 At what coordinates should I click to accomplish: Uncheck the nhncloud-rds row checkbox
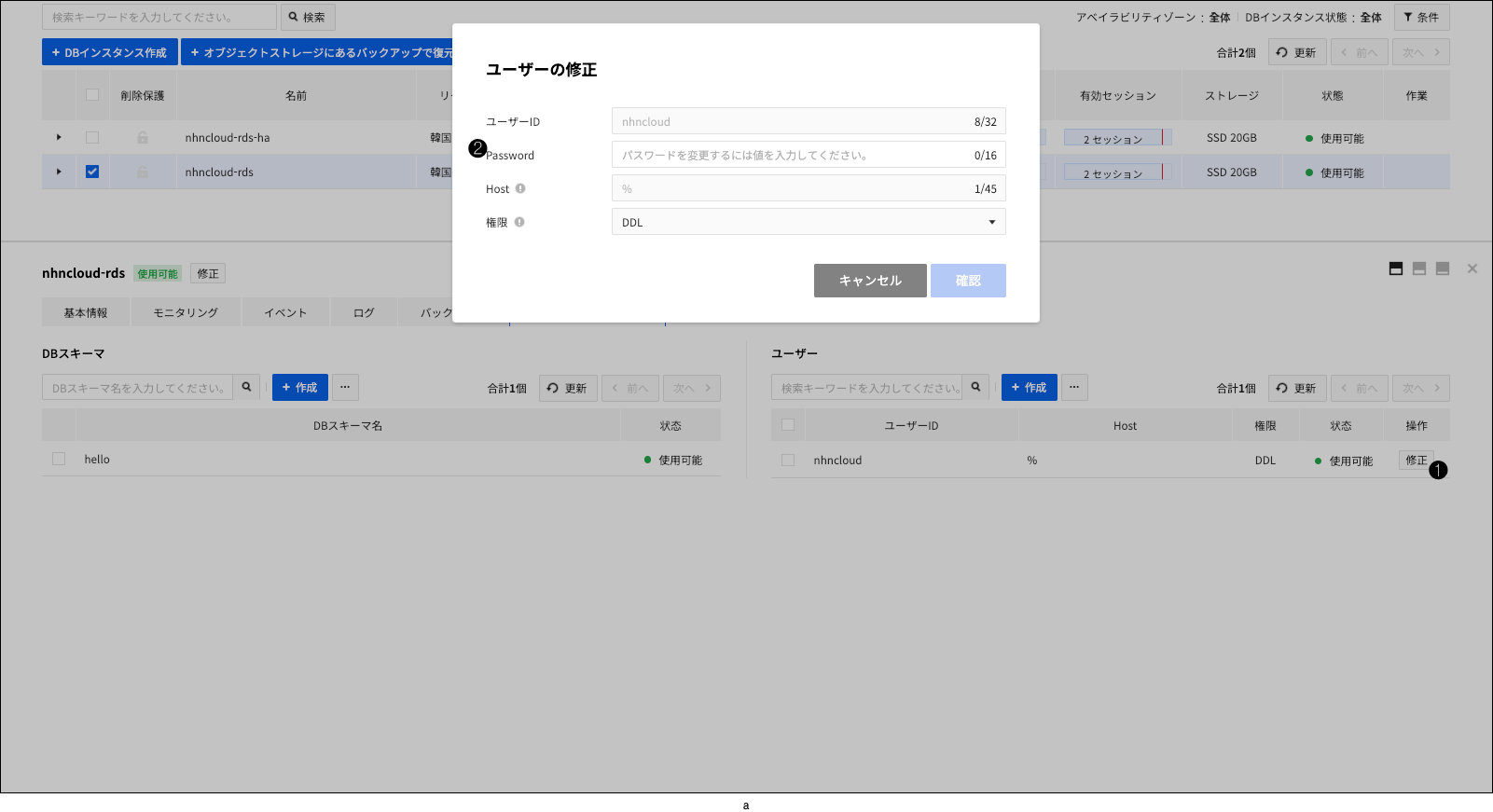(92, 172)
